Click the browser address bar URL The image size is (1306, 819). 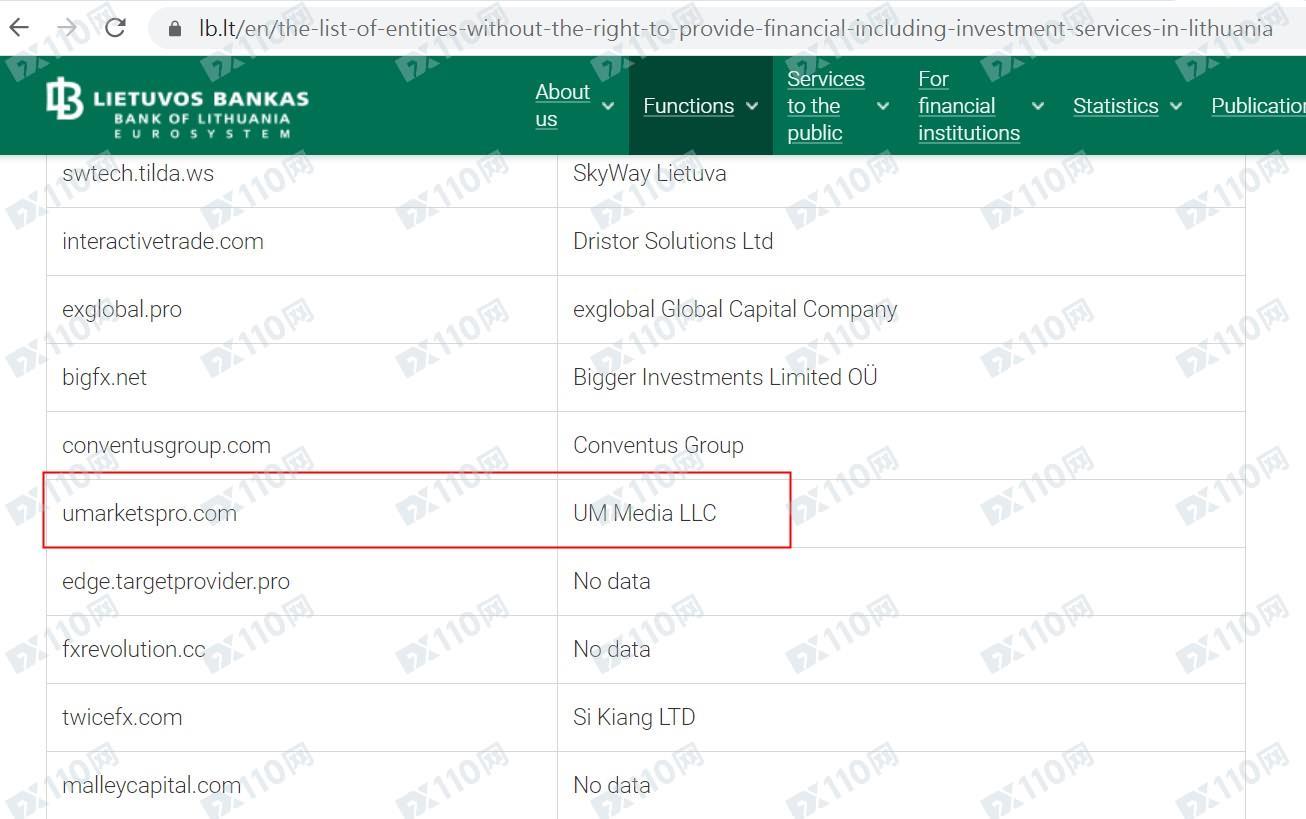pyautogui.click(x=736, y=28)
